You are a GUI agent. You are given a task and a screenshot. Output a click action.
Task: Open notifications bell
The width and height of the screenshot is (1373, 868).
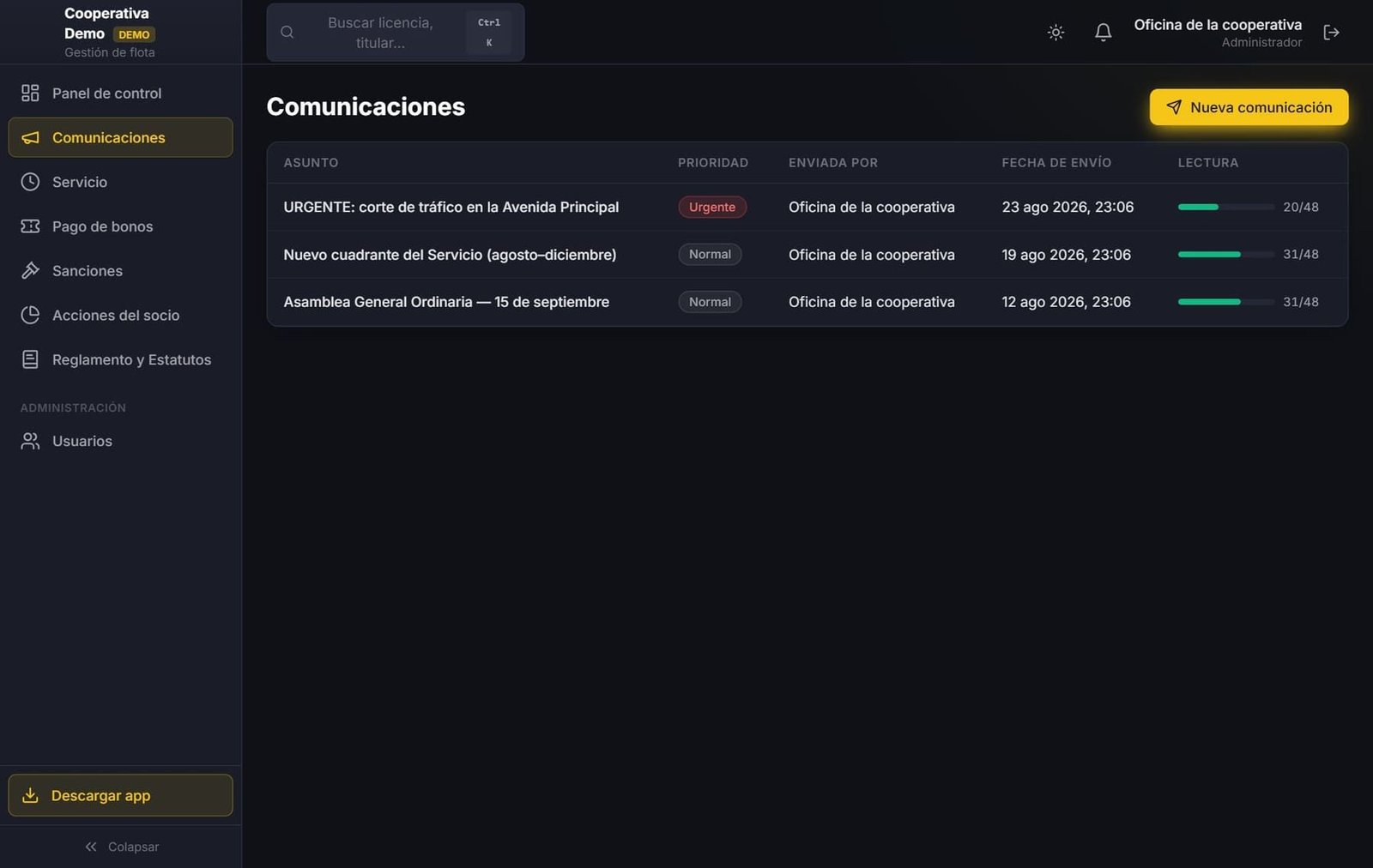(x=1104, y=33)
